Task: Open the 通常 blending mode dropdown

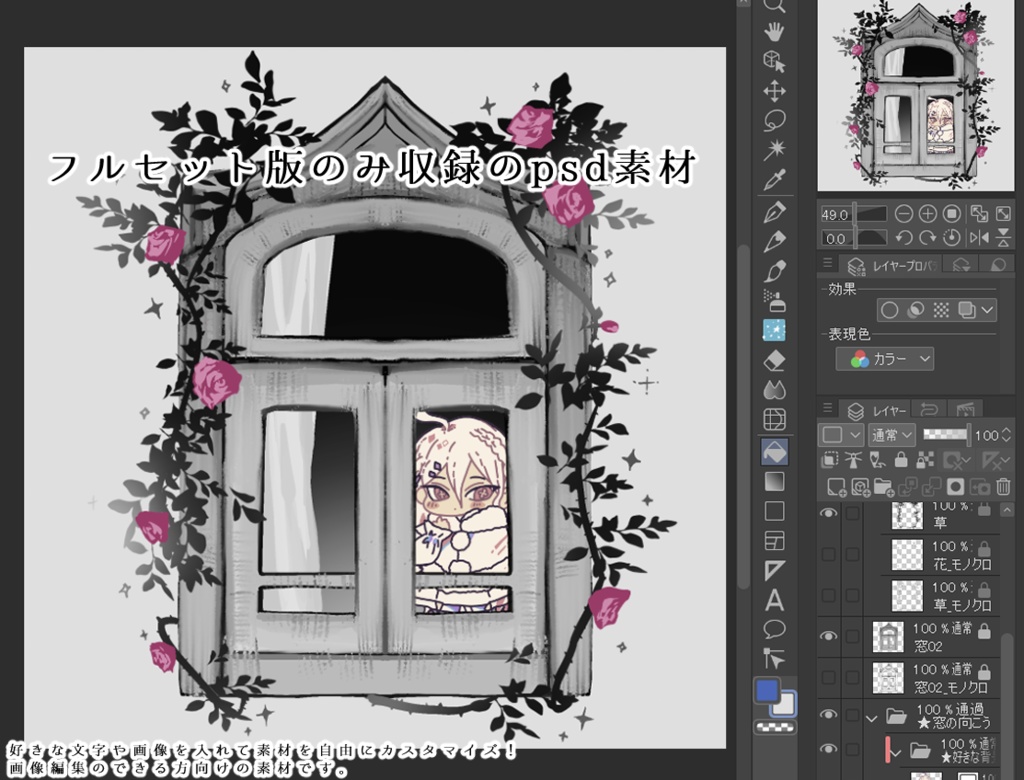Action: pos(891,435)
